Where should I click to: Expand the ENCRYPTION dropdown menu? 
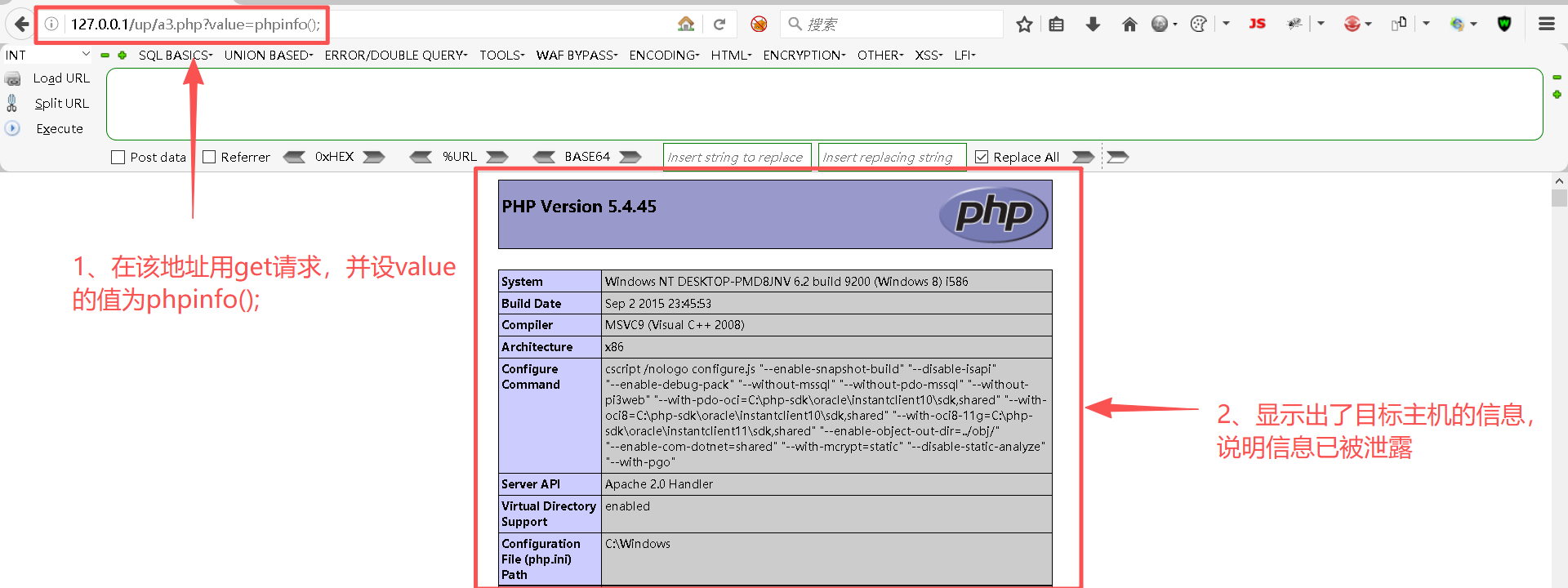804,55
